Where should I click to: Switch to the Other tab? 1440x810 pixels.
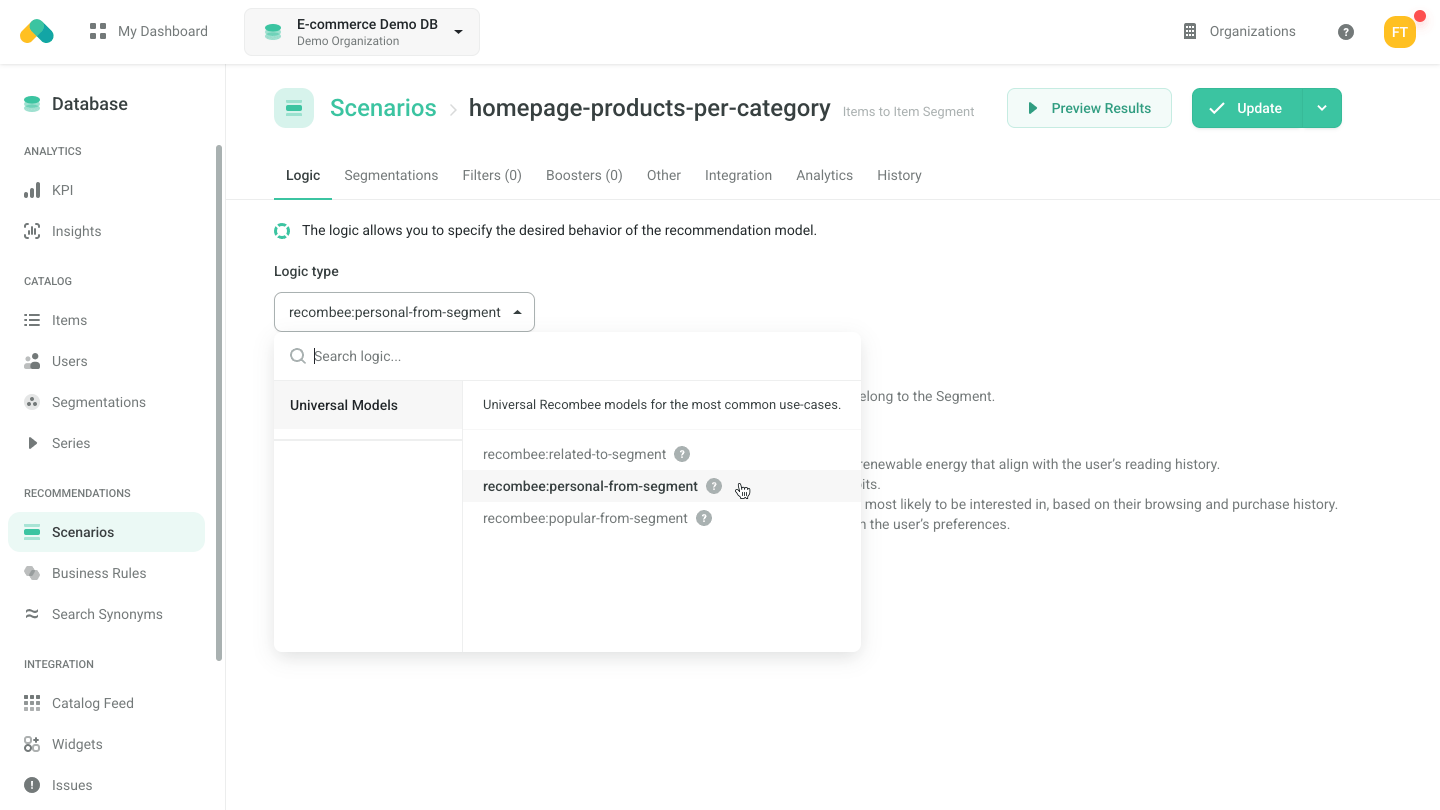(664, 175)
